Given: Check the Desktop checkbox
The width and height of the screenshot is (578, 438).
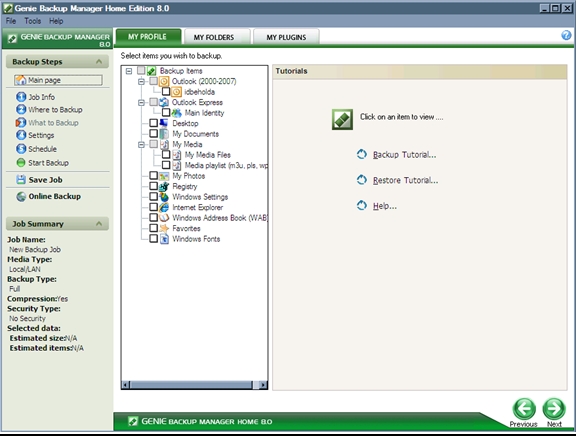Looking at the screenshot, I should (x=153, y=123).
